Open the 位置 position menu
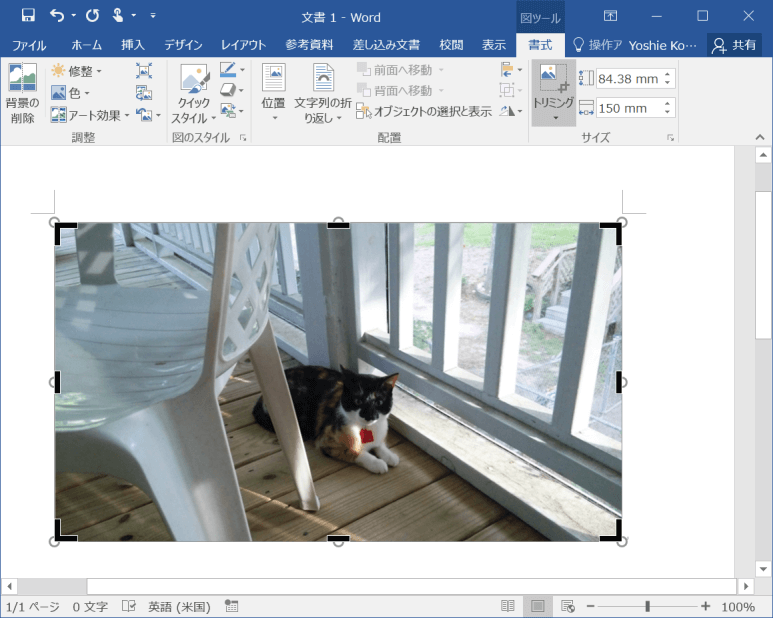The image size is (773, 618). click(274, 93)
